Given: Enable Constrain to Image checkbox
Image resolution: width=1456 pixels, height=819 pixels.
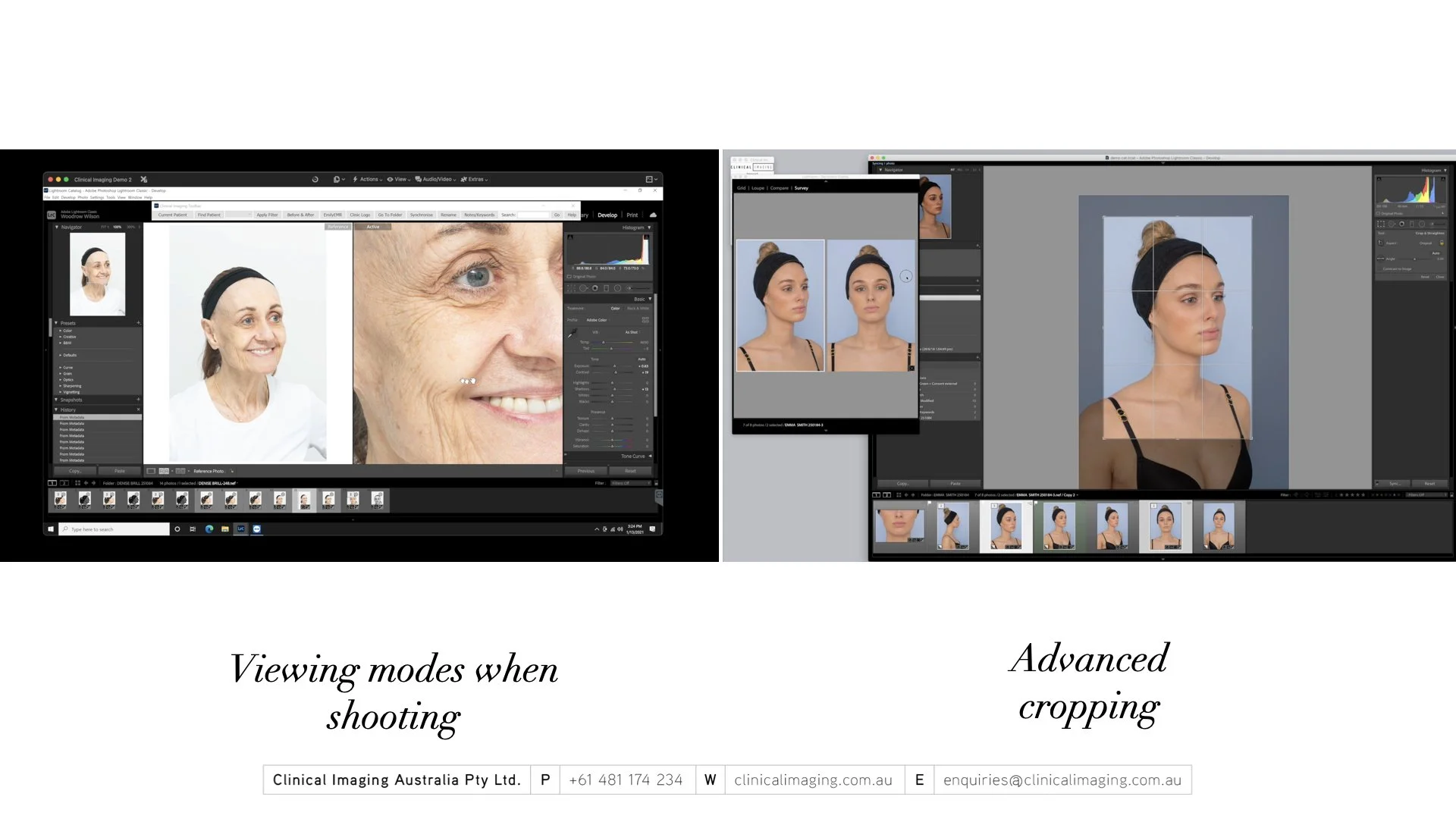Looking at the screenshot, I should (x=1380, y=269).
